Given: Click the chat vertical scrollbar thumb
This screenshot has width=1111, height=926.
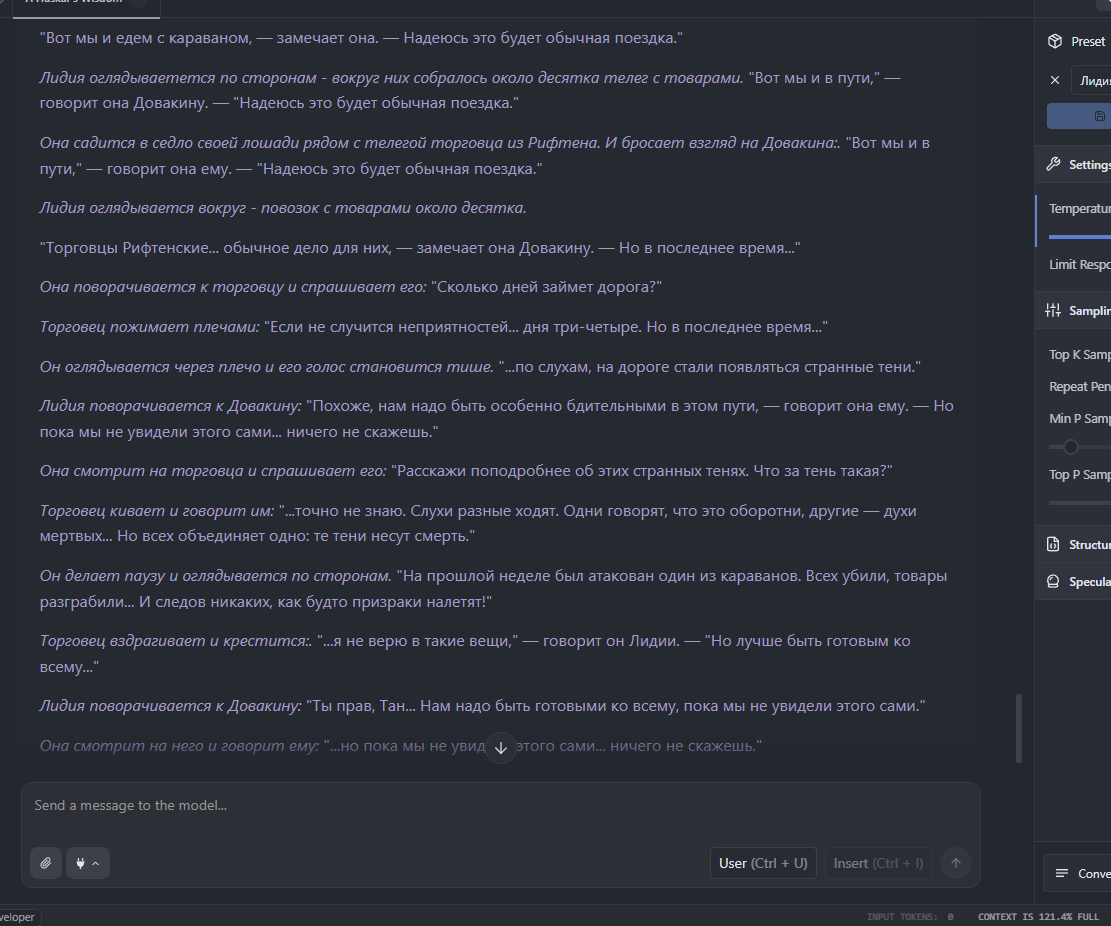Looking at the screenshot, I should pyautogui.click(x=1019, y=728).
